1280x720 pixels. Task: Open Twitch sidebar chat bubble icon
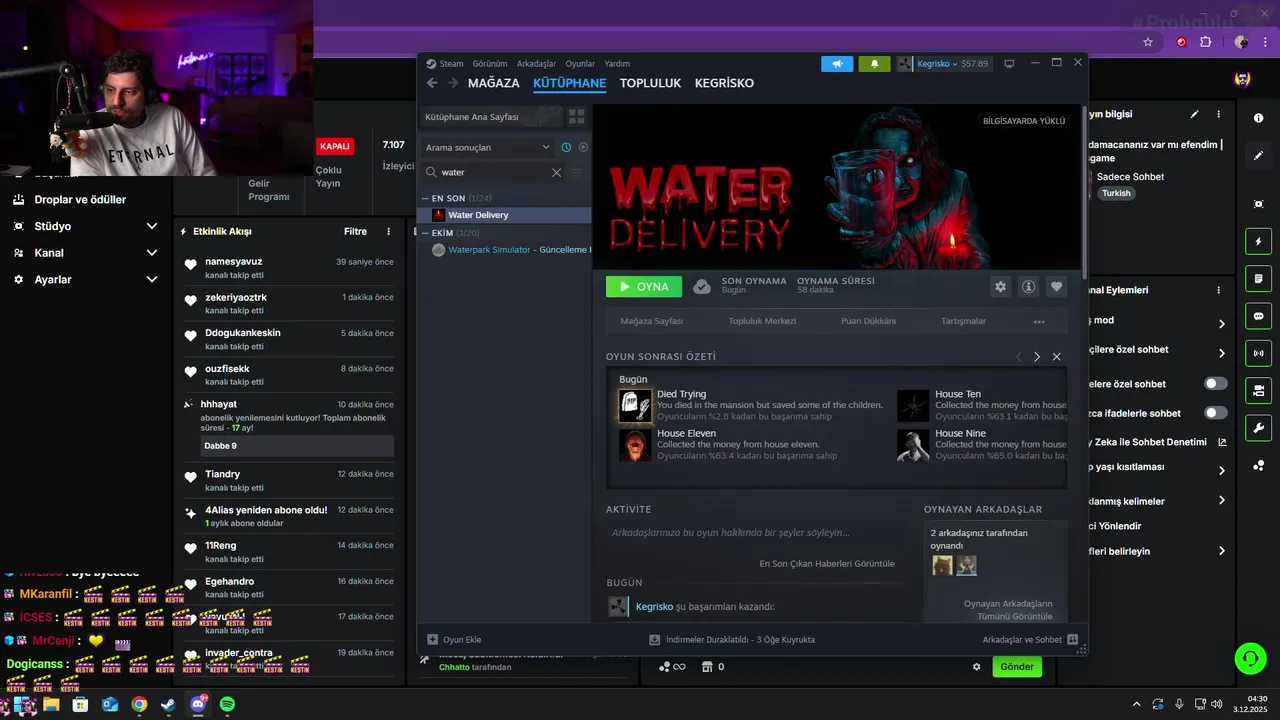(x=1258, y=316)
